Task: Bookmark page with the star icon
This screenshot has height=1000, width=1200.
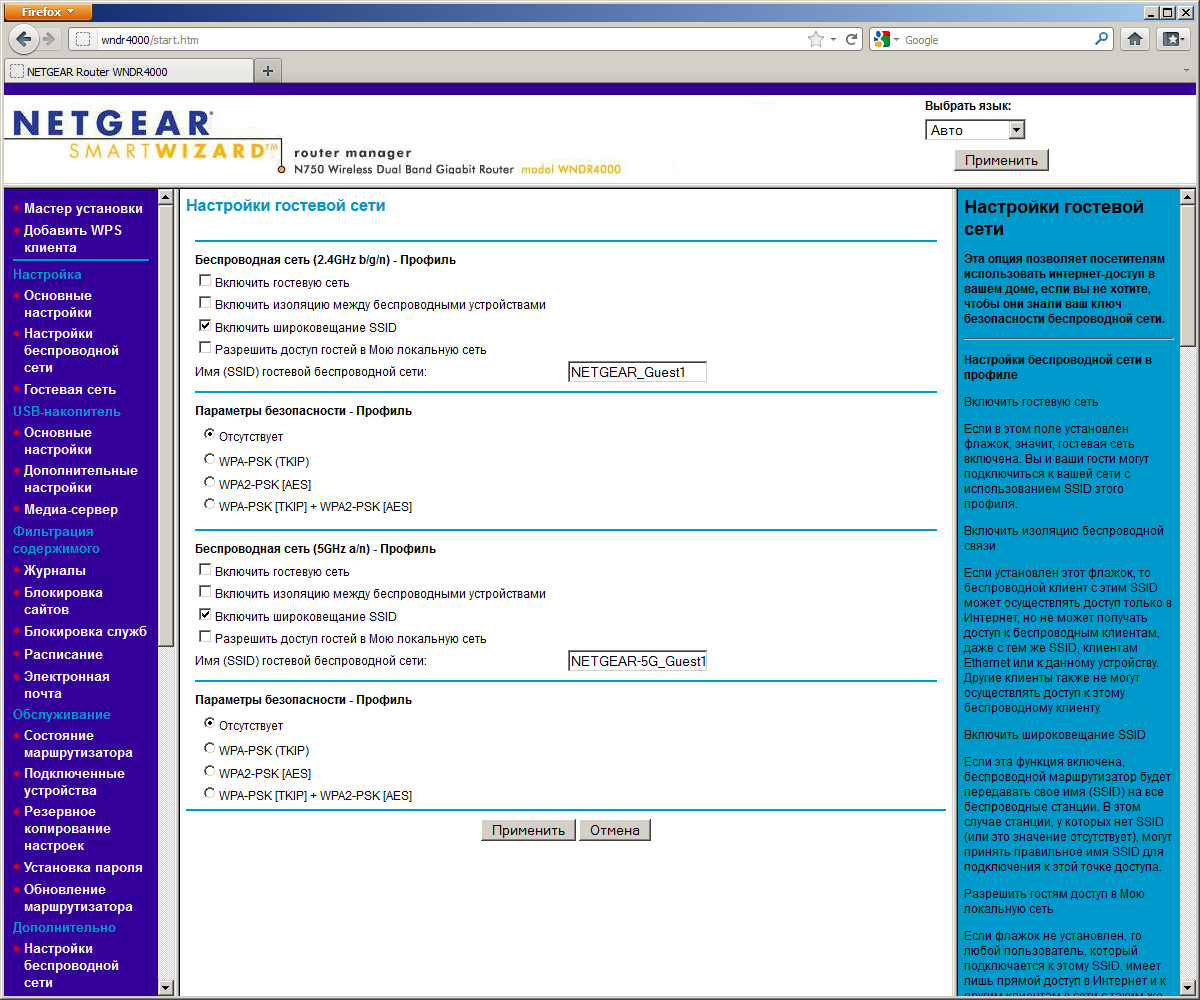Action: (x=816, y=40)
